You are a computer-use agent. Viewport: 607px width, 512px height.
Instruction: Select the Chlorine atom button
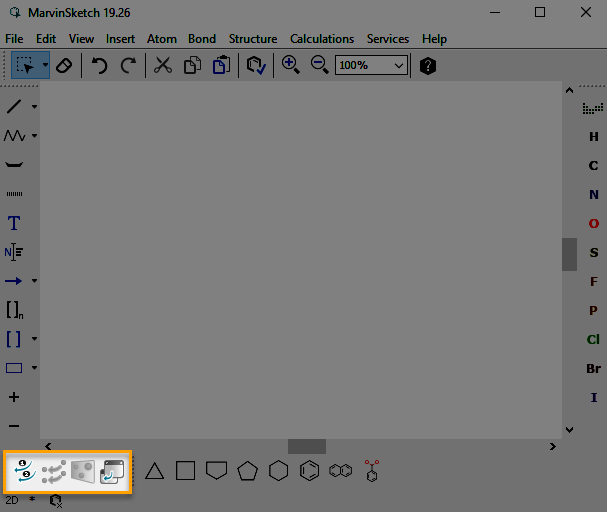(593, 339)
